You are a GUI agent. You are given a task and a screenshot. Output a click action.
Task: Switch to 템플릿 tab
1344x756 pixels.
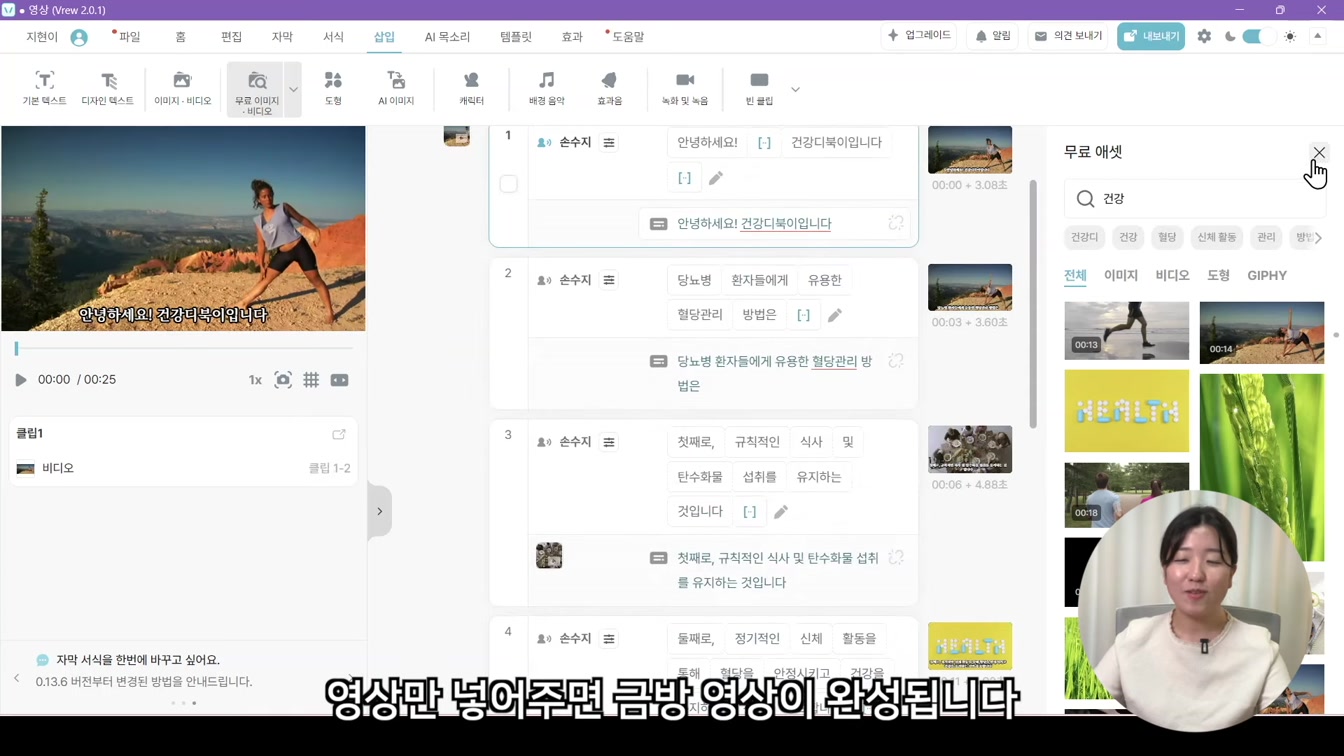(516, 37)
